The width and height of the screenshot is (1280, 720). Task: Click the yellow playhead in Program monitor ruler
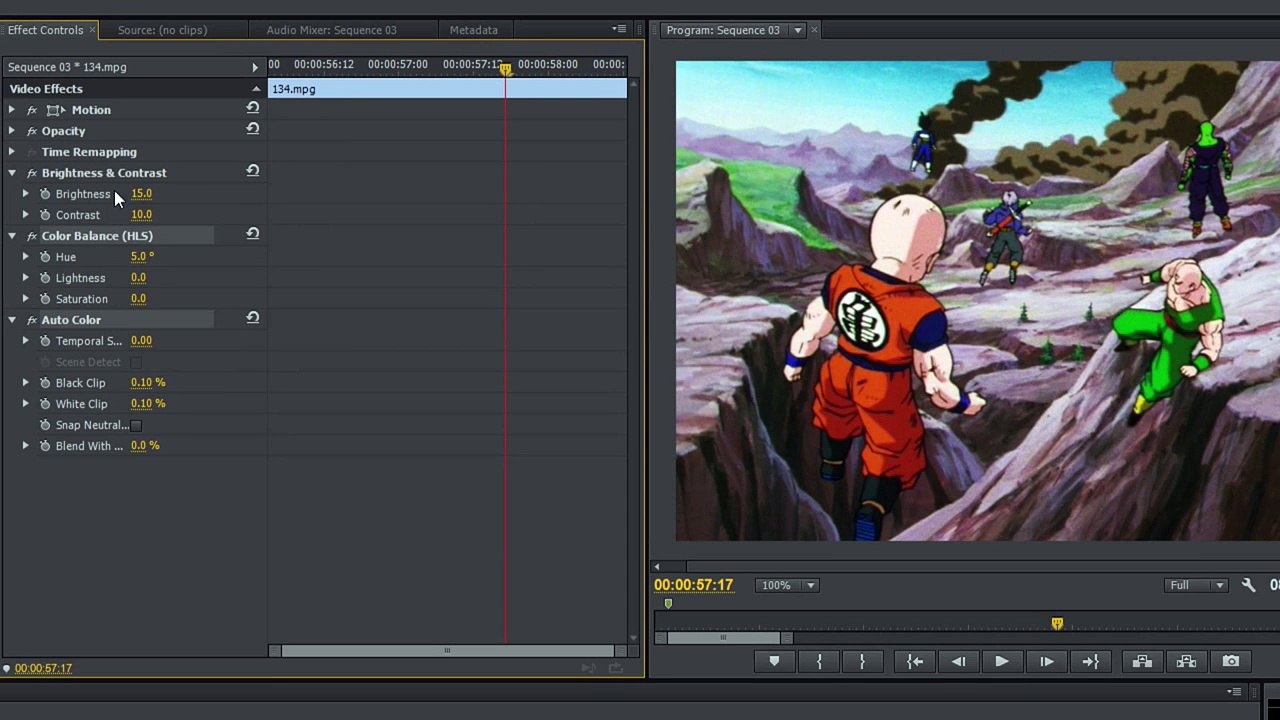pos(1057,624)
